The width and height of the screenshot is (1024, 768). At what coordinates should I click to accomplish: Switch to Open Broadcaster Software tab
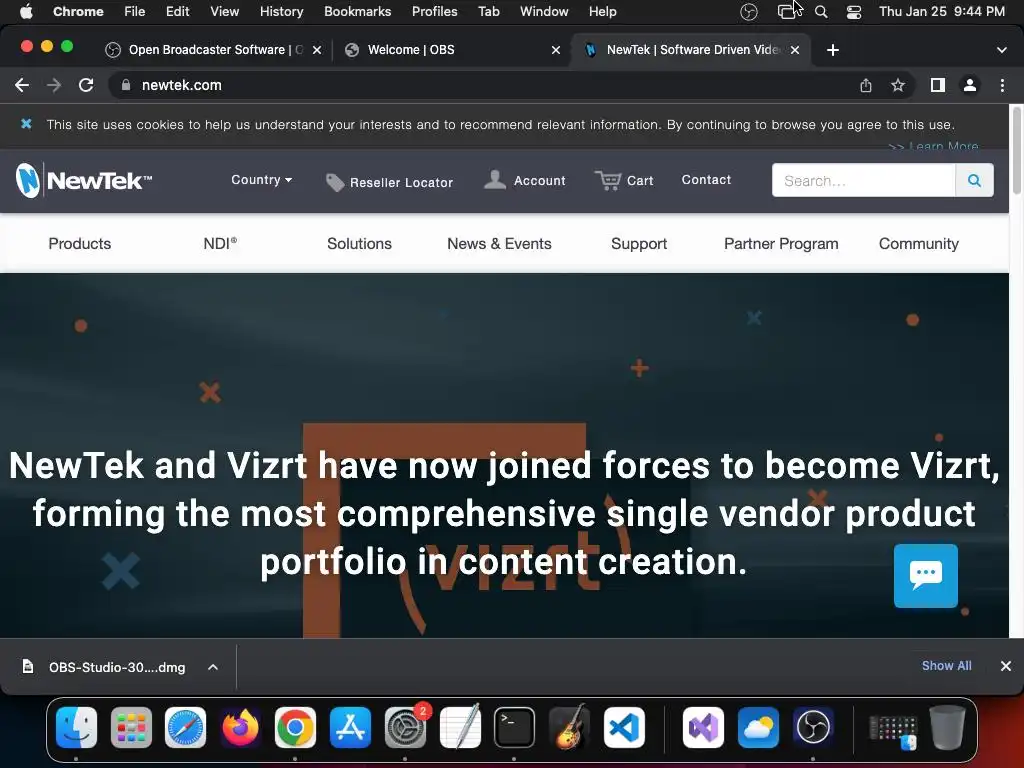coord(212,50)
